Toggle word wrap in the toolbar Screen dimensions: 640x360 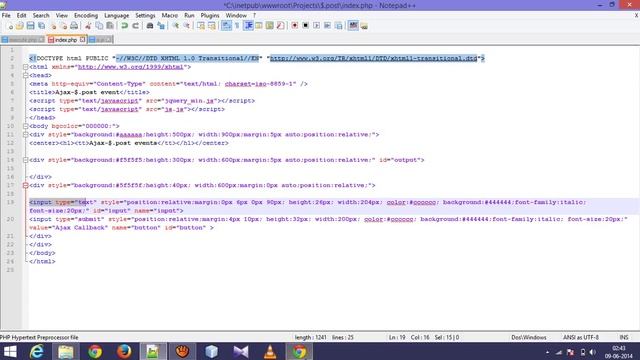[x=226, y=26]
